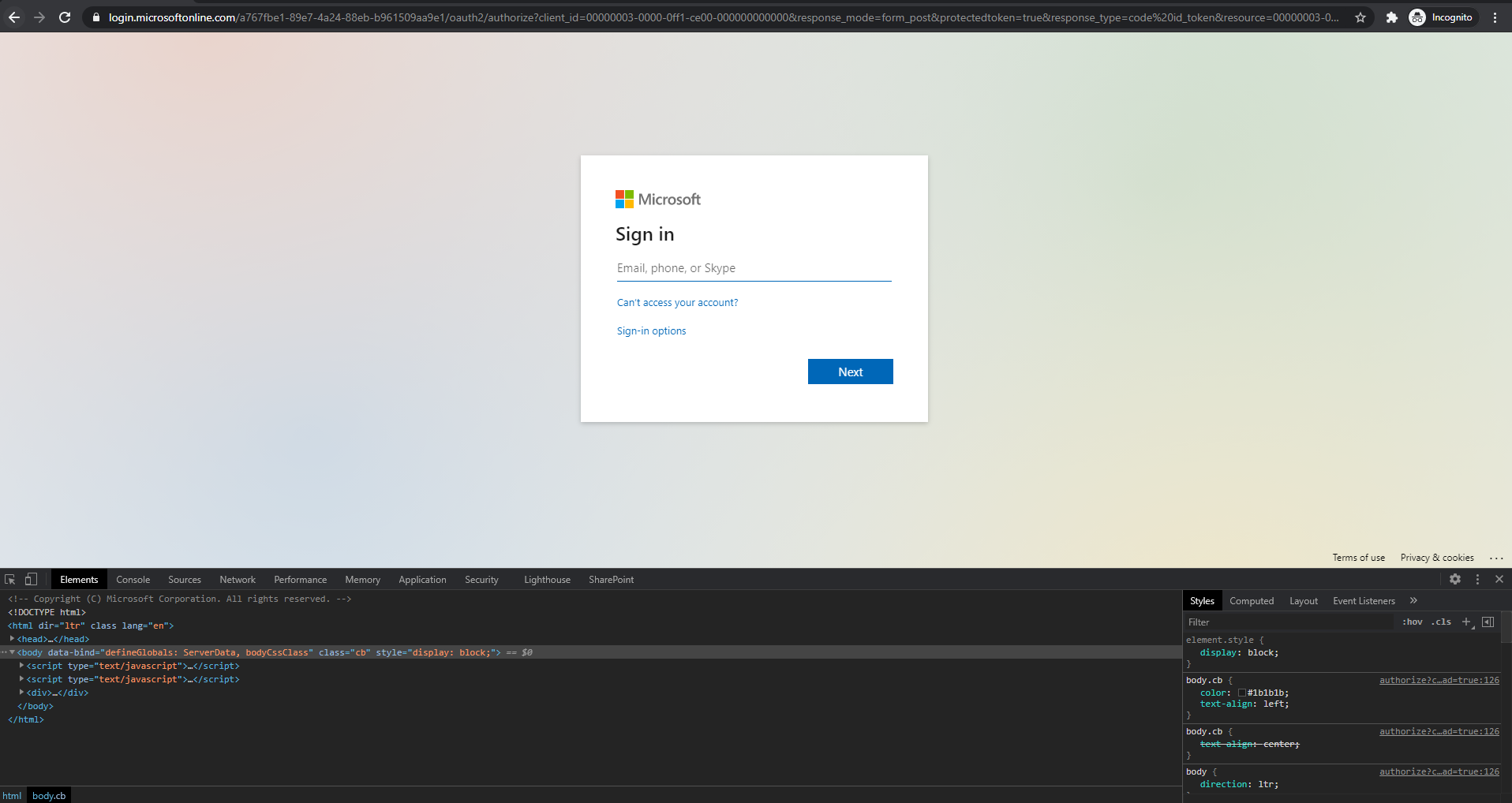This screenshot has width=1512, height=803.
Task: Open the Lighthouse tab
Action: 547,579
